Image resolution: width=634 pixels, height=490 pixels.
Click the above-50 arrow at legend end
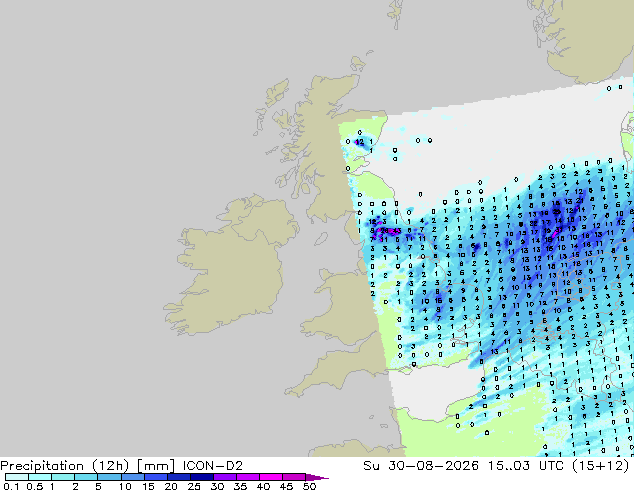click(317, 477)
